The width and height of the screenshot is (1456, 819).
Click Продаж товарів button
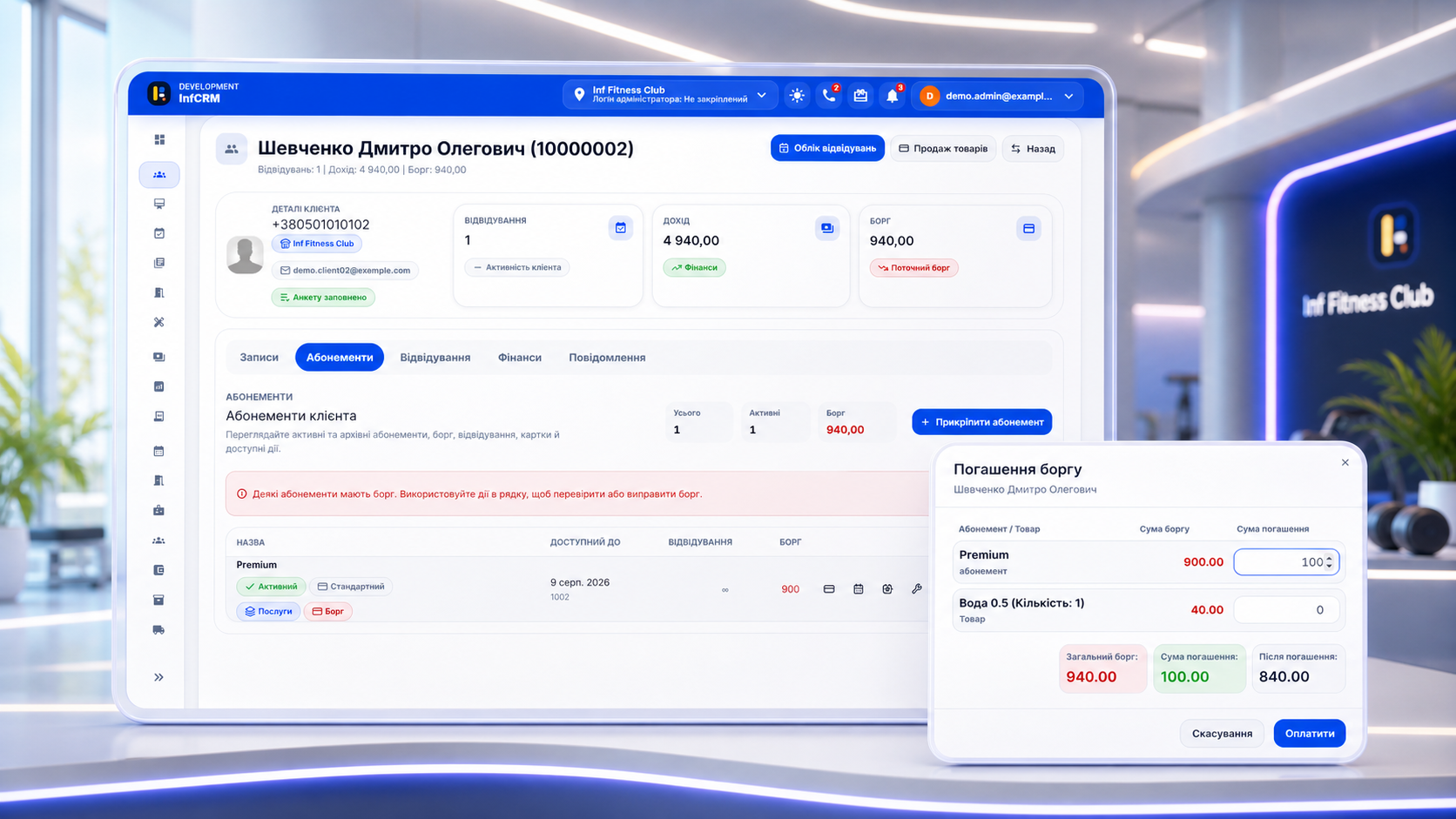943,149
